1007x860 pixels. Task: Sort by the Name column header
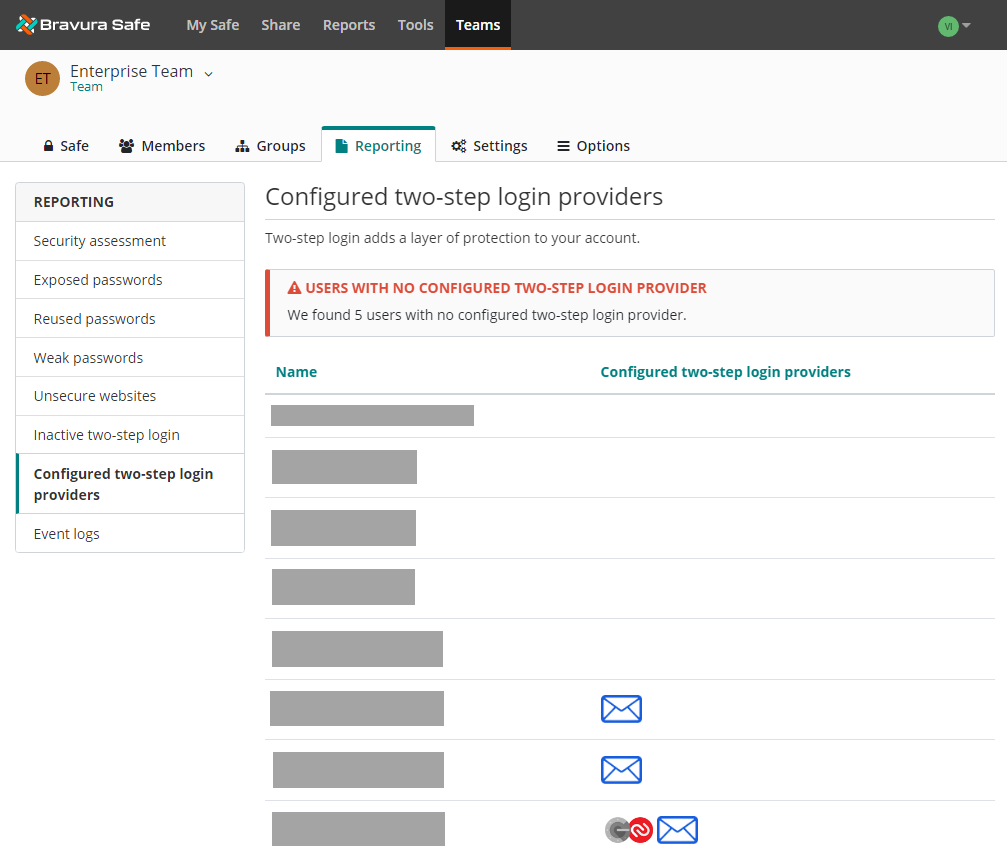tap(296, 372)
